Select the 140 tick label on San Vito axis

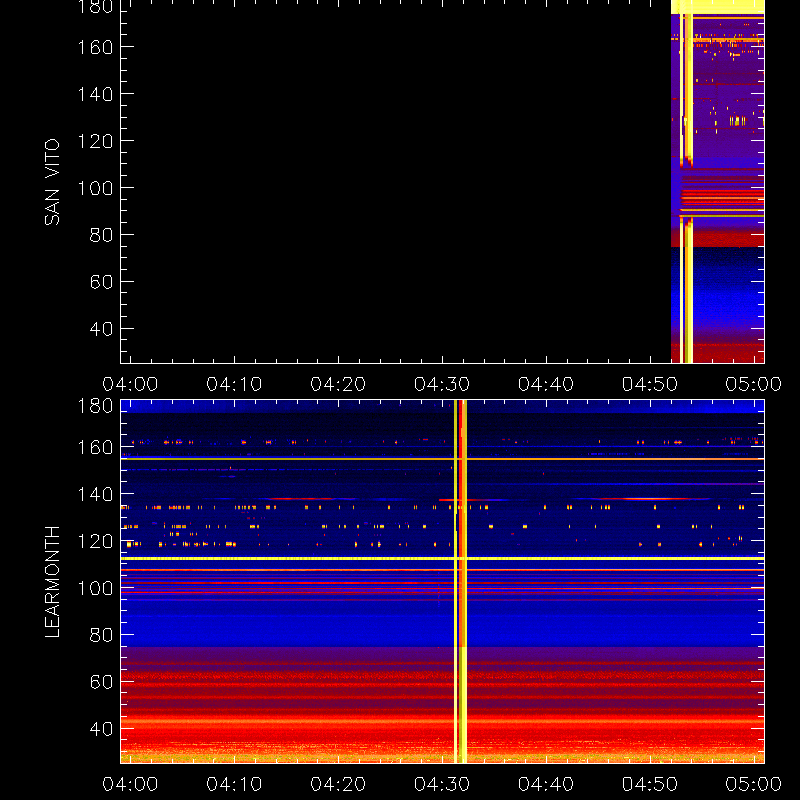click(95, 94)
